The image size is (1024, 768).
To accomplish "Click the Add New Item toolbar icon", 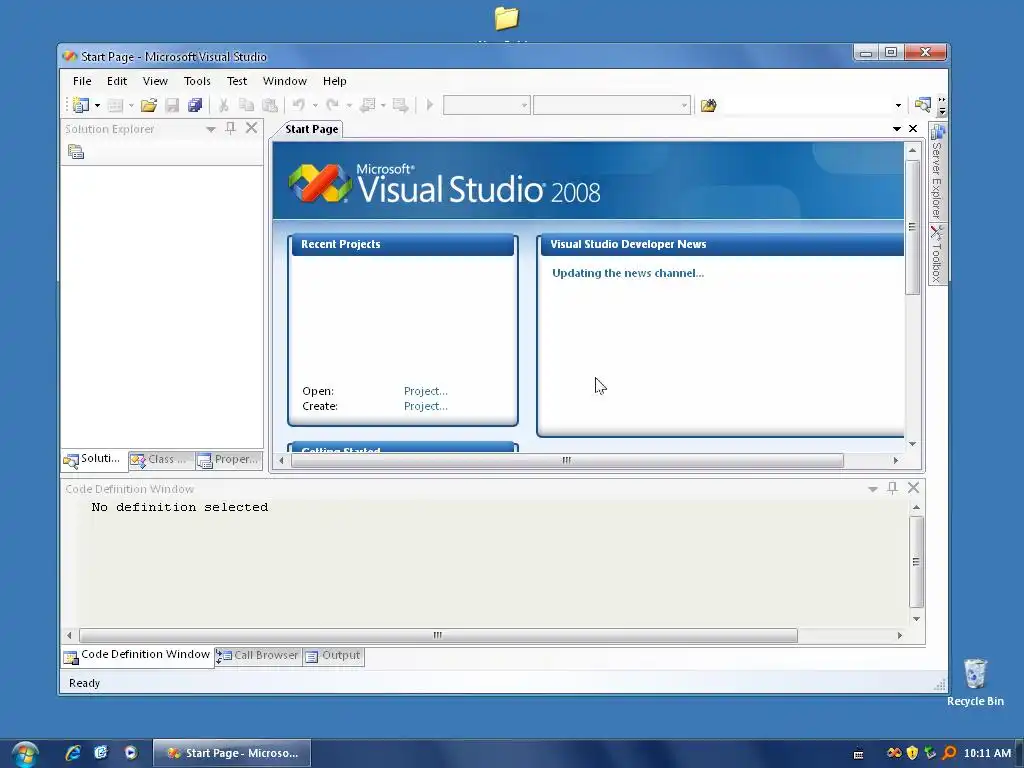I will [x=115, y=104].
